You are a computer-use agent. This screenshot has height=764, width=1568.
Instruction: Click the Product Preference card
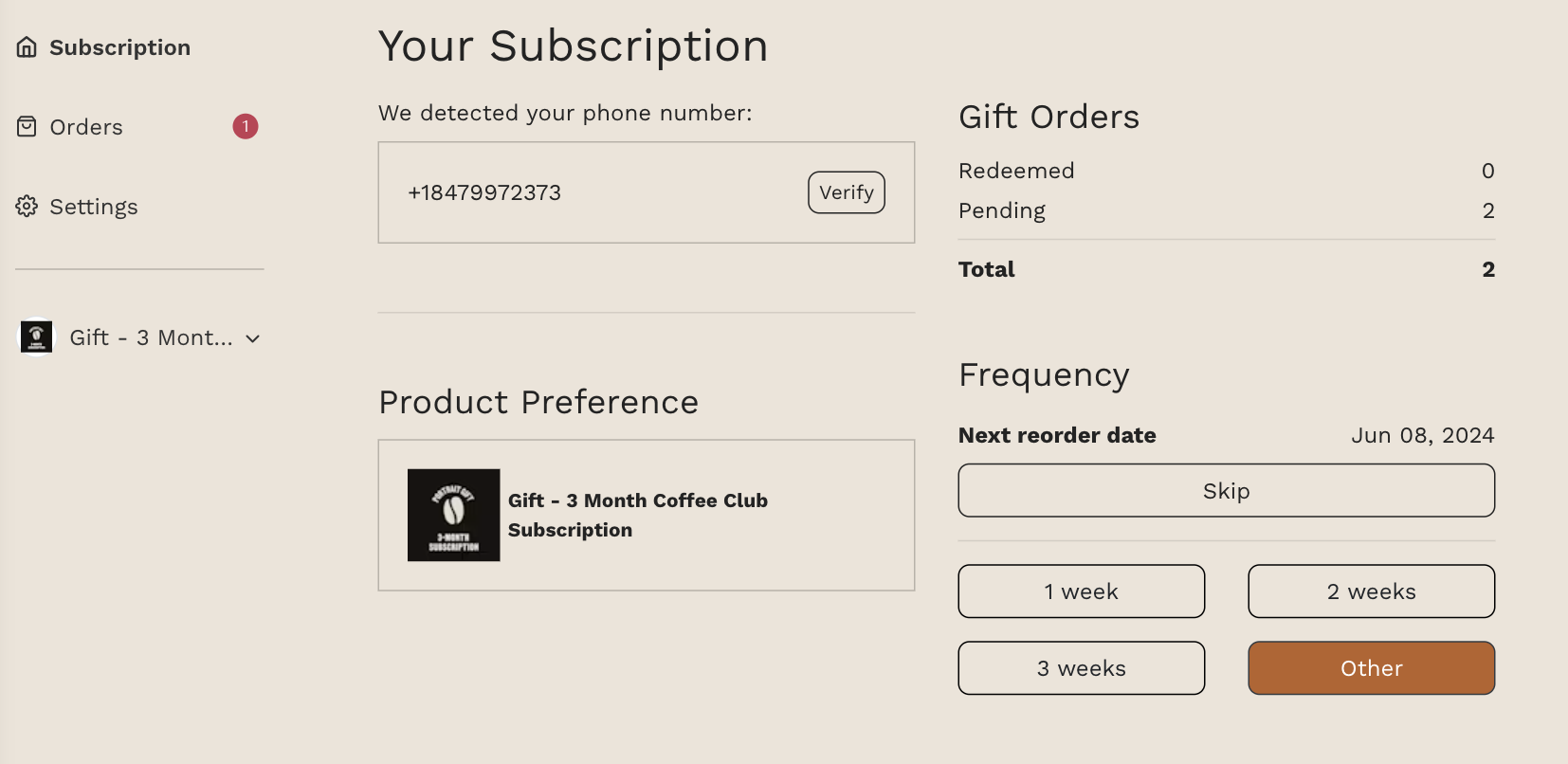pyautogui.click(x=647, y=516)
